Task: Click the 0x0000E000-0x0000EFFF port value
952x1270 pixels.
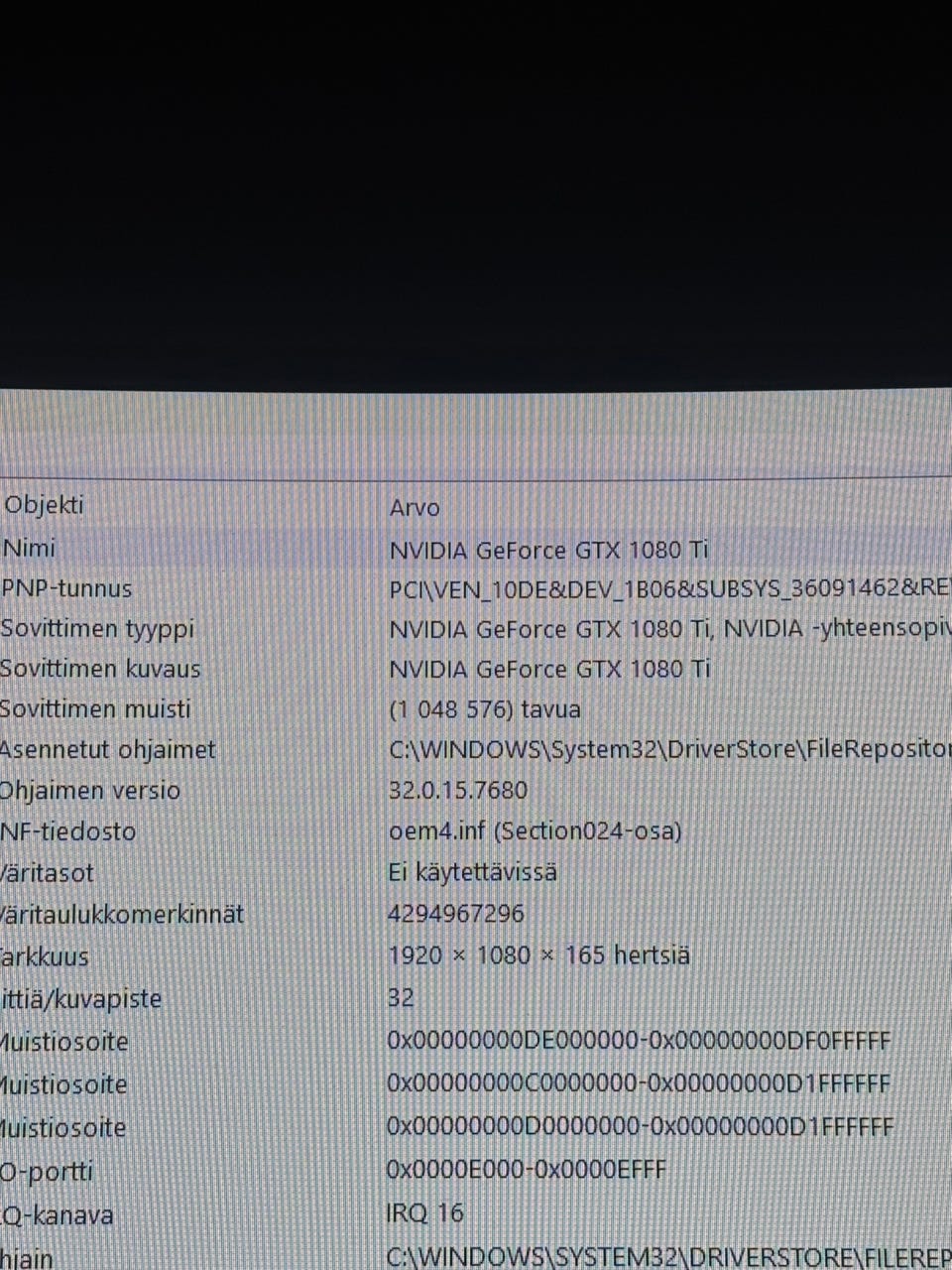Action: (x=526, y=1170)
